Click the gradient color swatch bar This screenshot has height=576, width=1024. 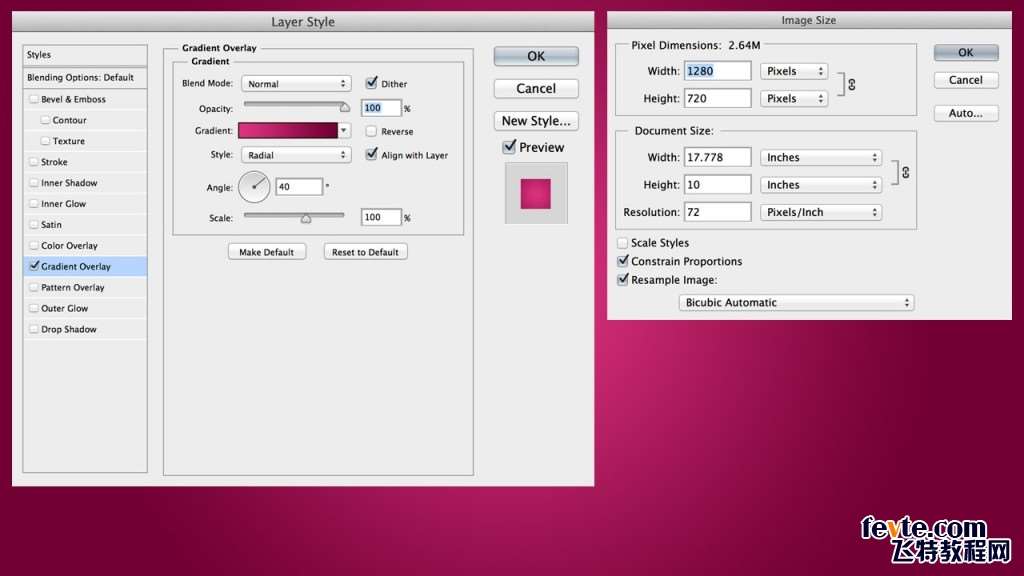point(288,131)
